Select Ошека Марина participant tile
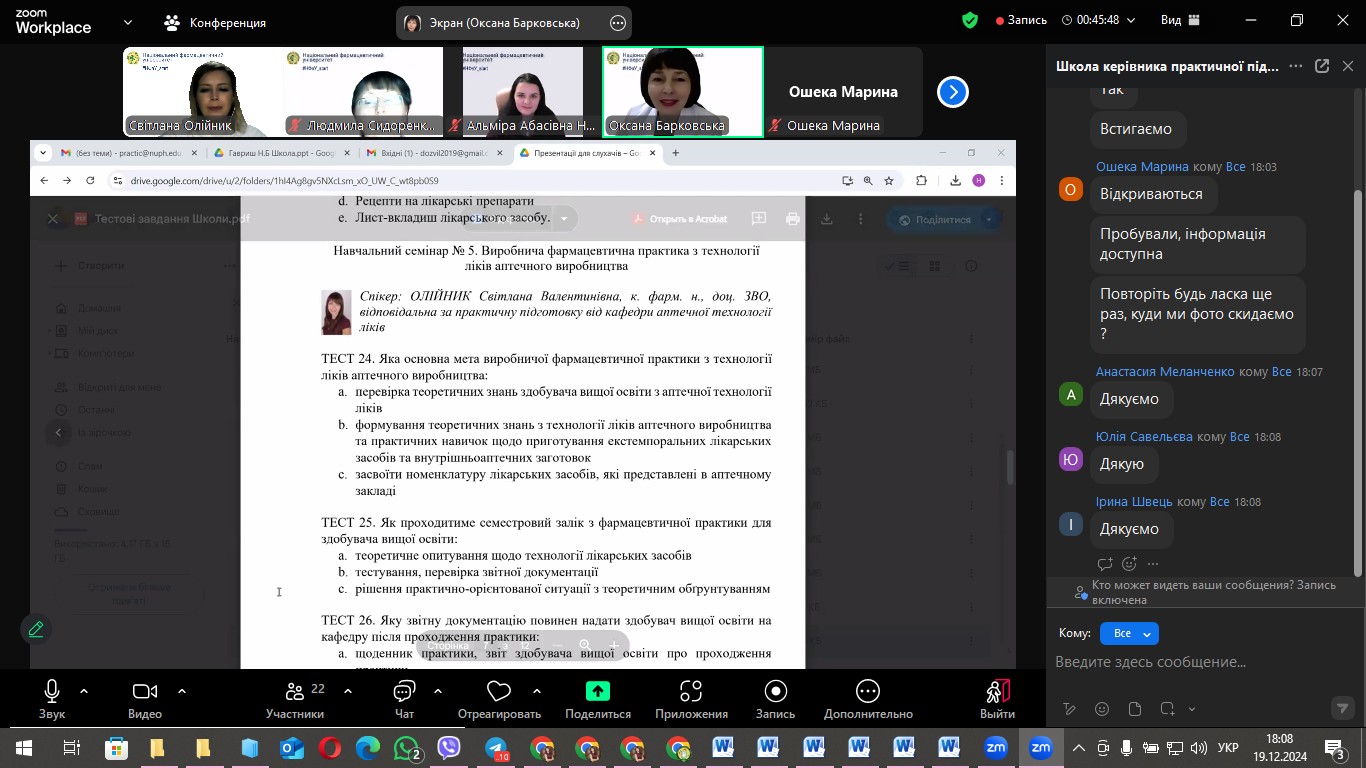This screenshot has width=1366, height=768. click(843, 92)
